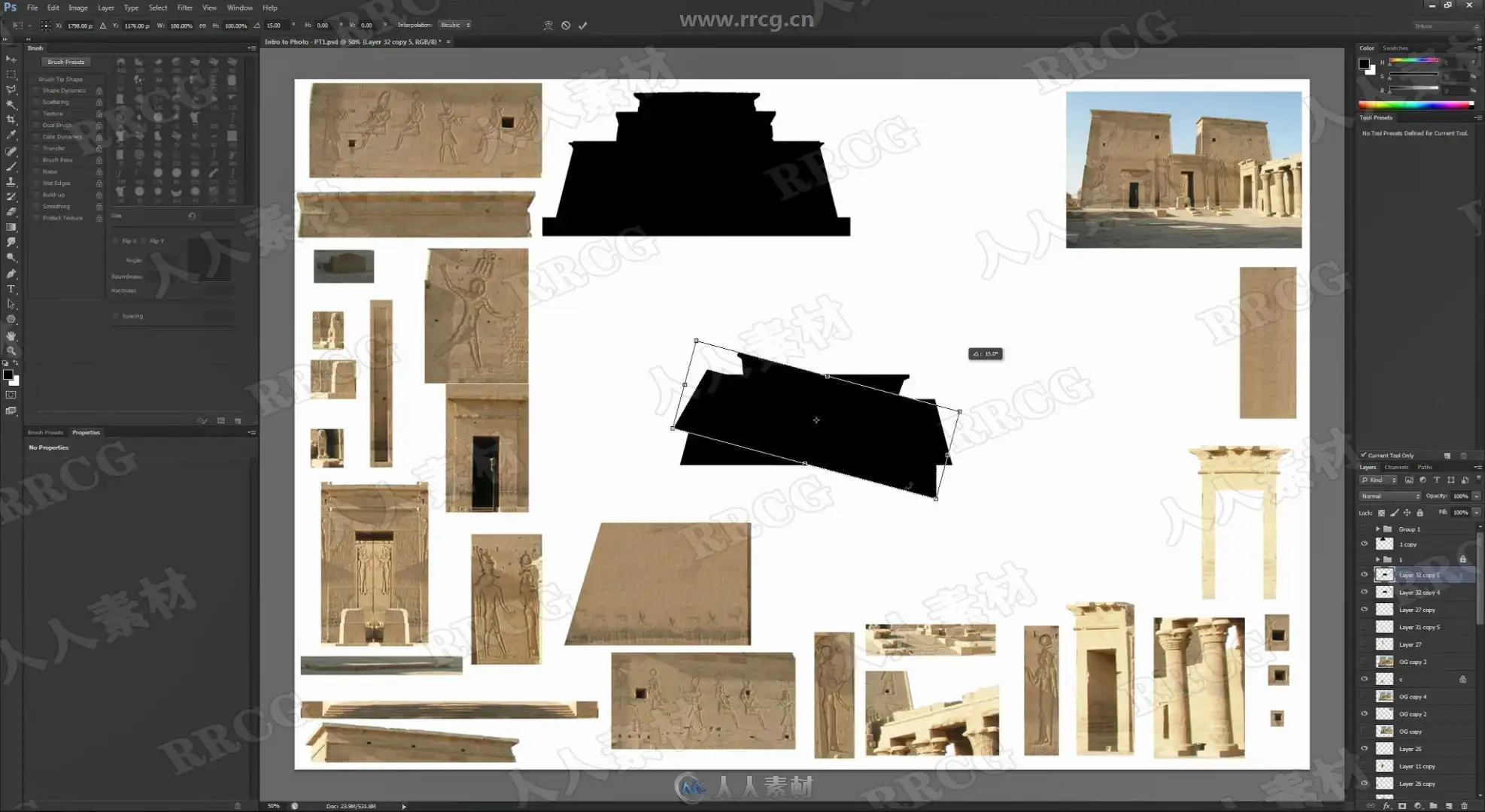Open the Image menu
Screen dimensions: 1485x812
78,8
